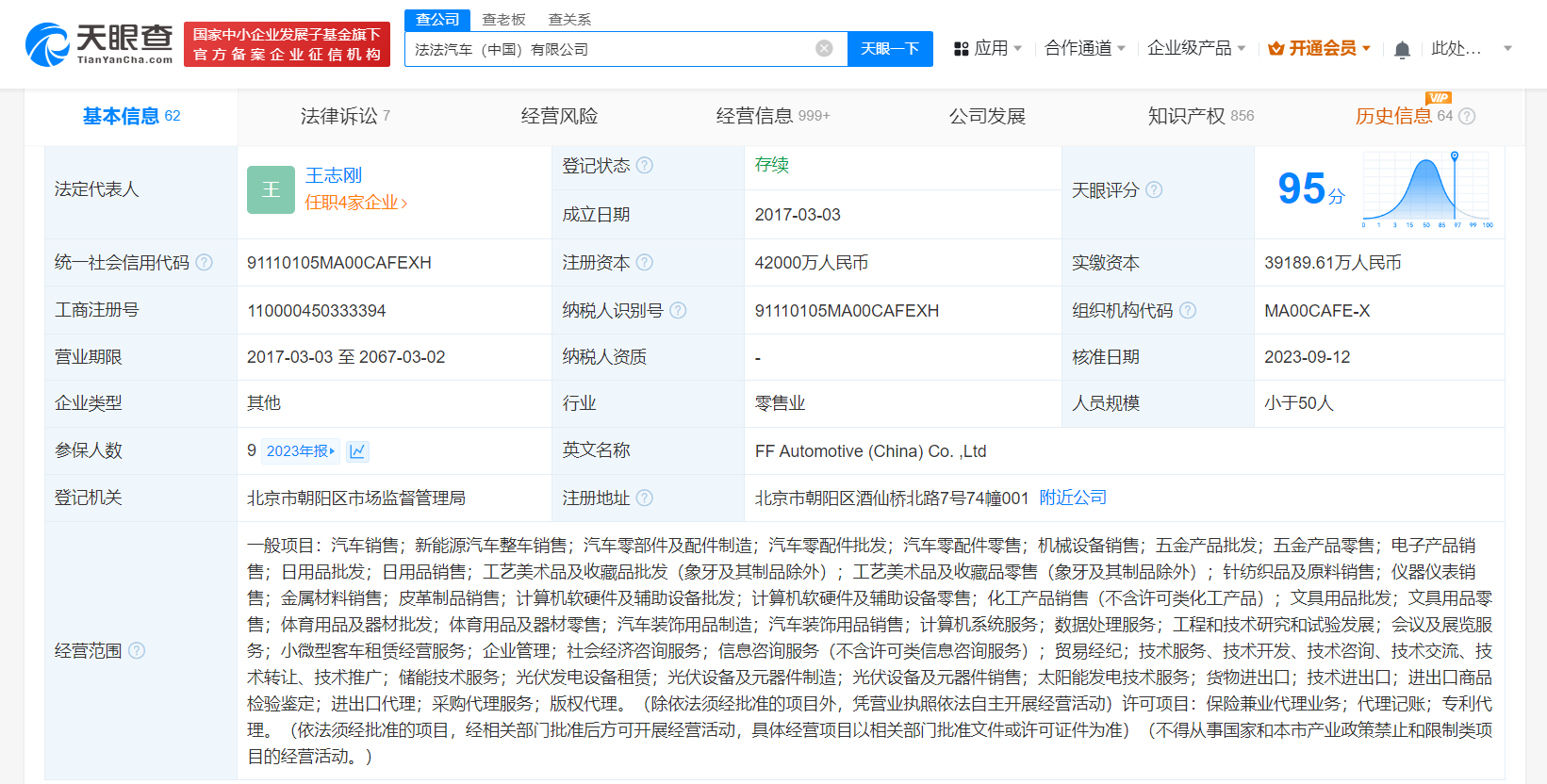Click help icon next to 登记状态
Viewport: 1547px width, 784px height.
coord(644,166)
